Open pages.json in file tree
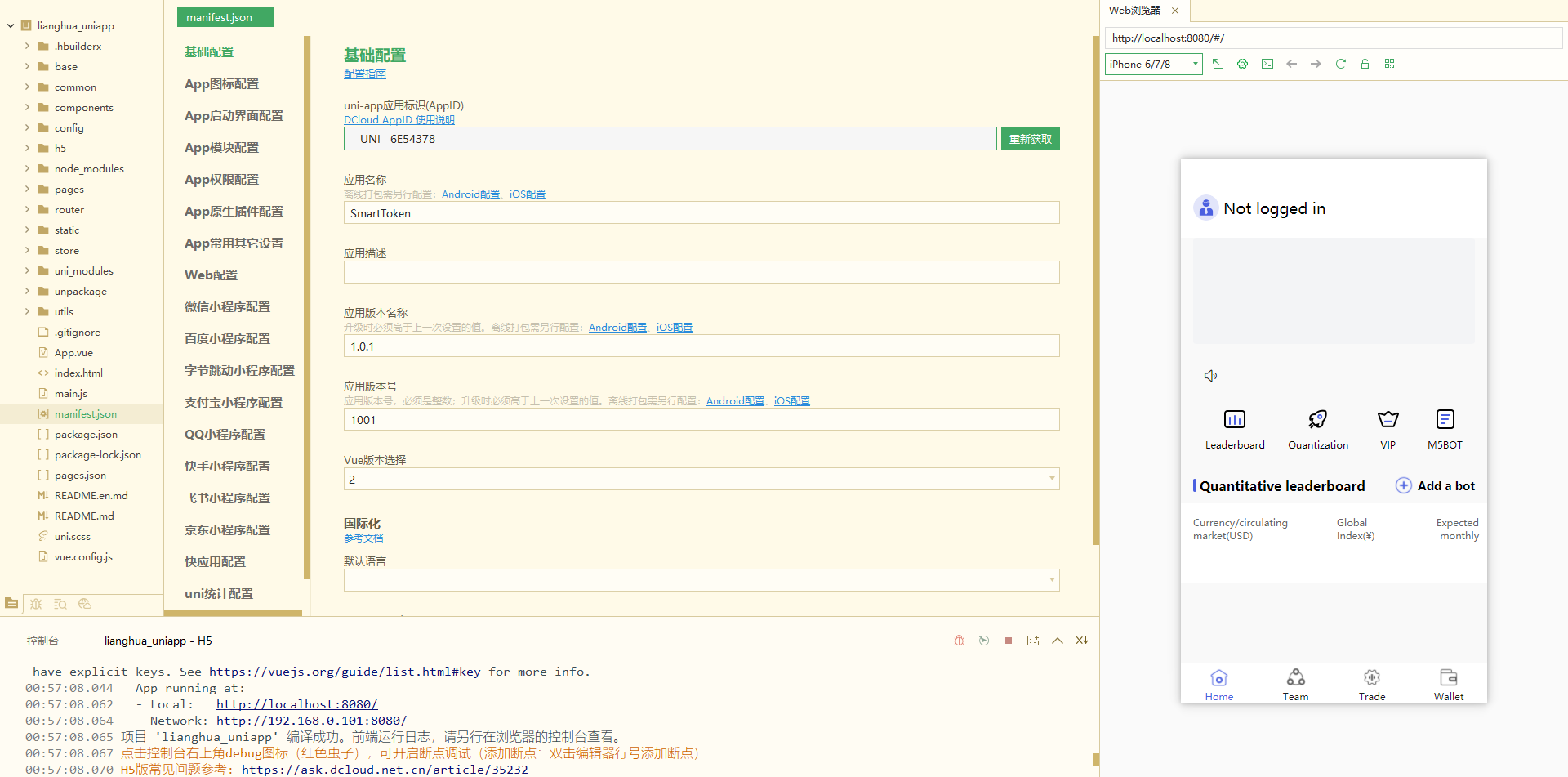Screen dimensions: 1568x777 pos(80,476)
